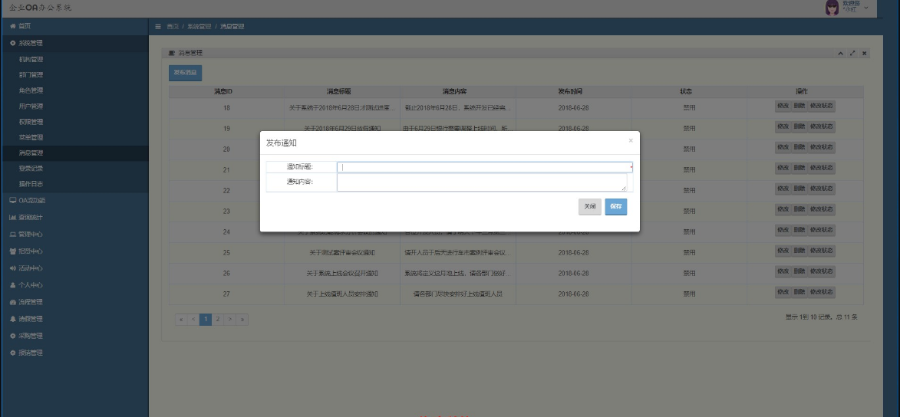
Task: Click the blue 发布消息 button
Action: [185, 73]
